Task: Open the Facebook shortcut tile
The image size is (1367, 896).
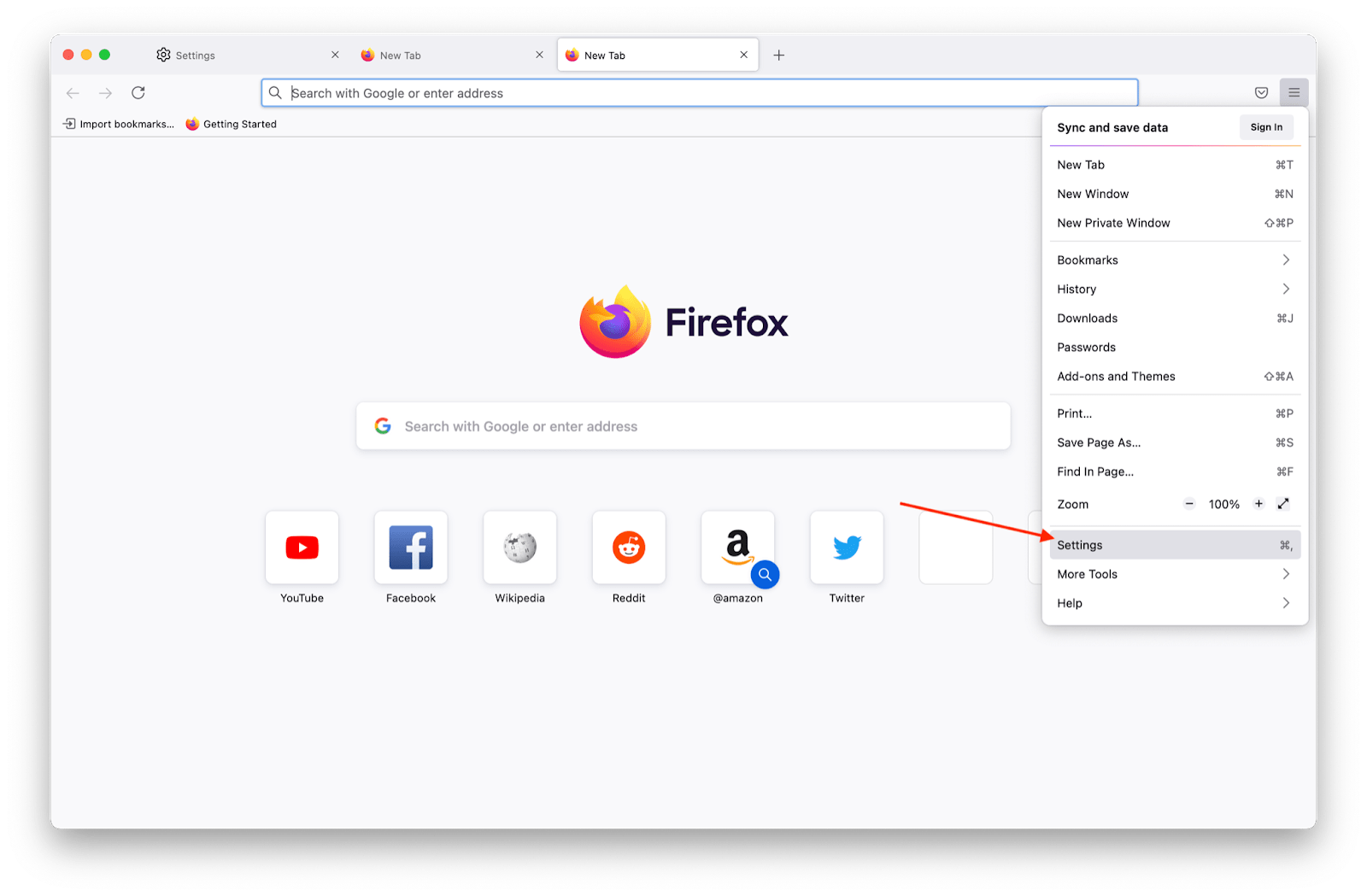Action: click(411, 548)
